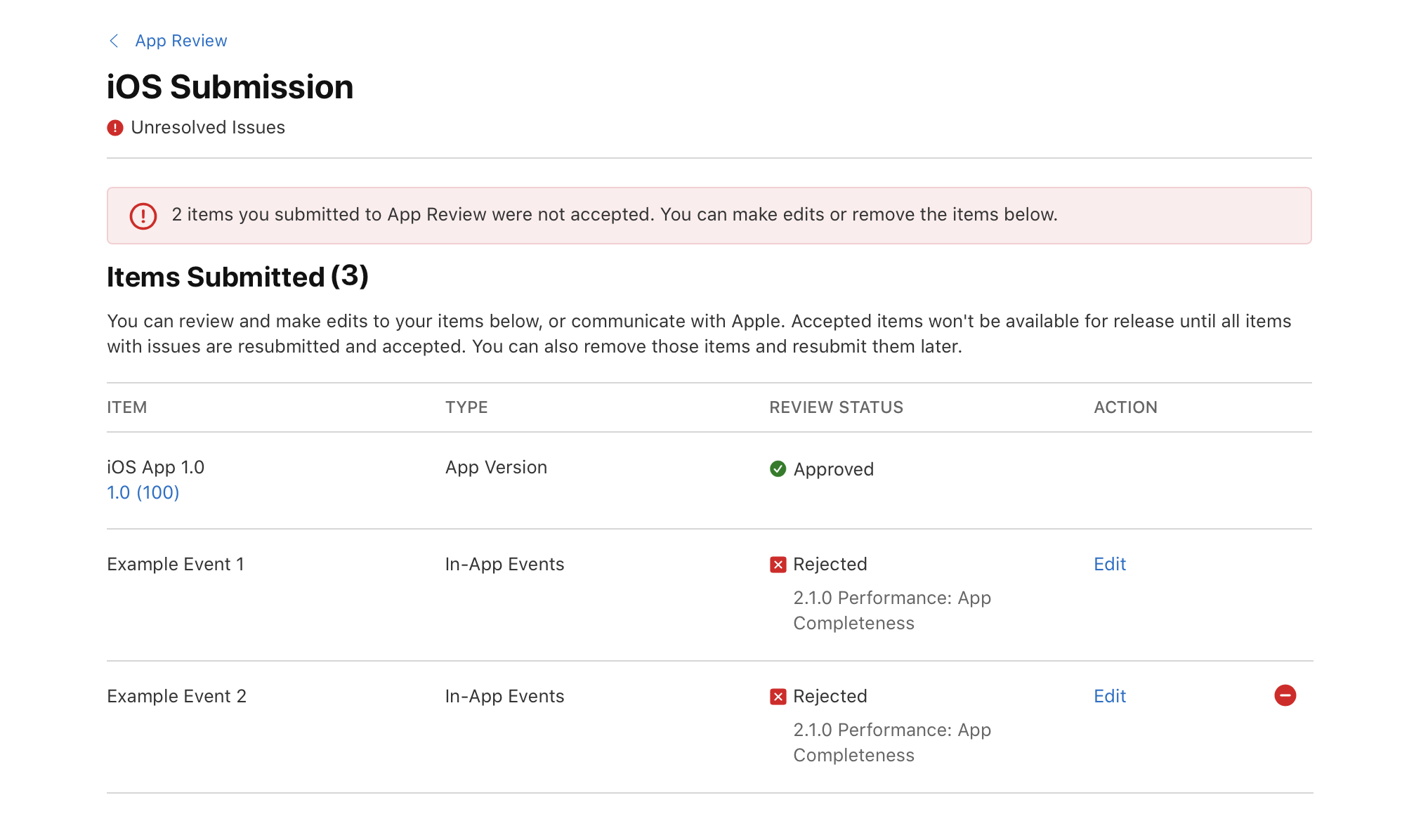Viewport: 1402px width, 840px height.
Task: Click the ACTION column header
Action: pos(1125,407)
